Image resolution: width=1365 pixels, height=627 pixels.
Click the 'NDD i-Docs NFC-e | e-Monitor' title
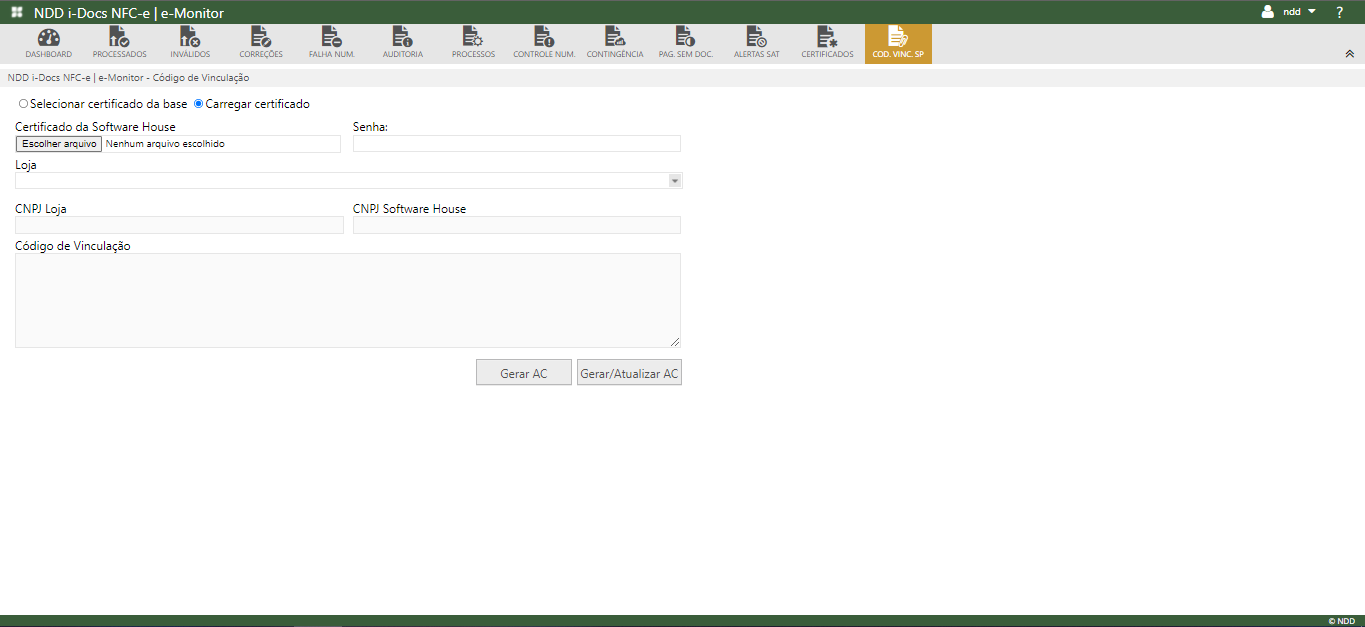pos(129,13)
